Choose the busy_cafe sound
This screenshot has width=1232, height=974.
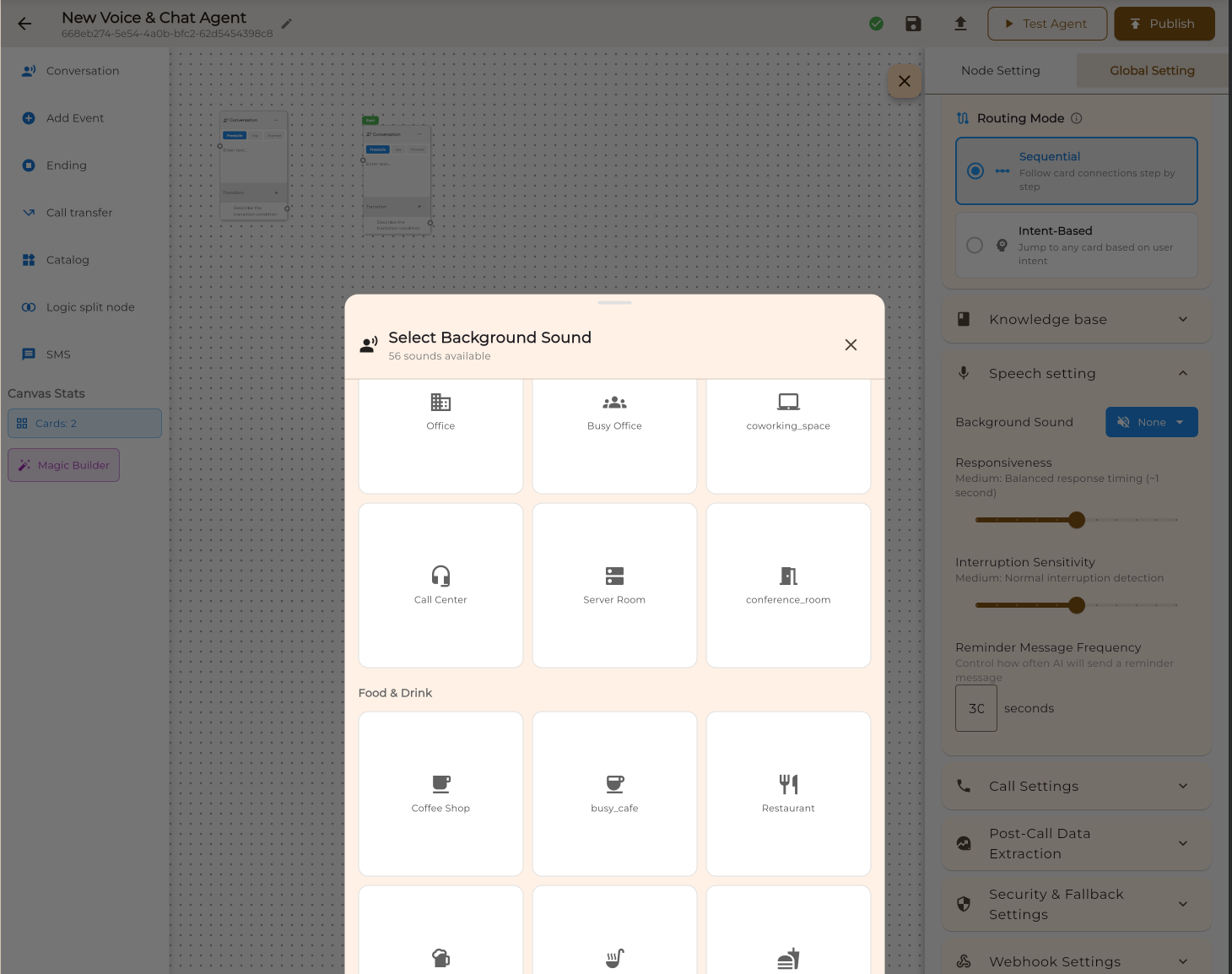pos(614,794)
